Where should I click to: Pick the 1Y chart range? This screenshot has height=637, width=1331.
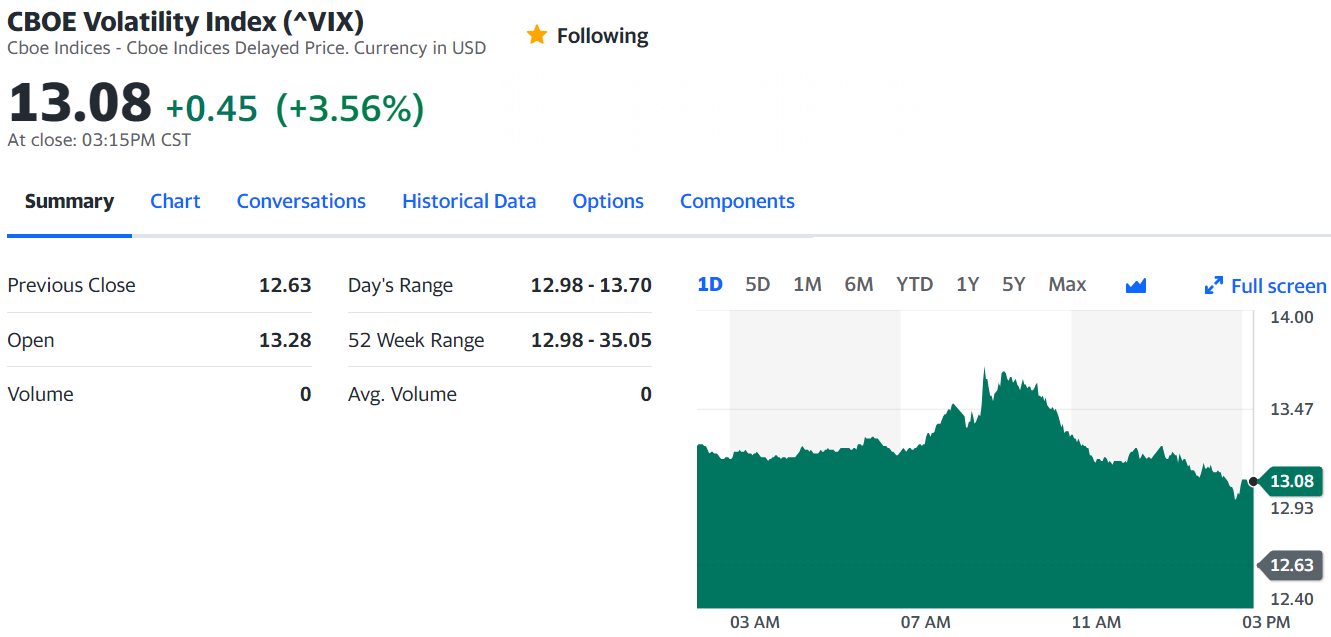967,284
